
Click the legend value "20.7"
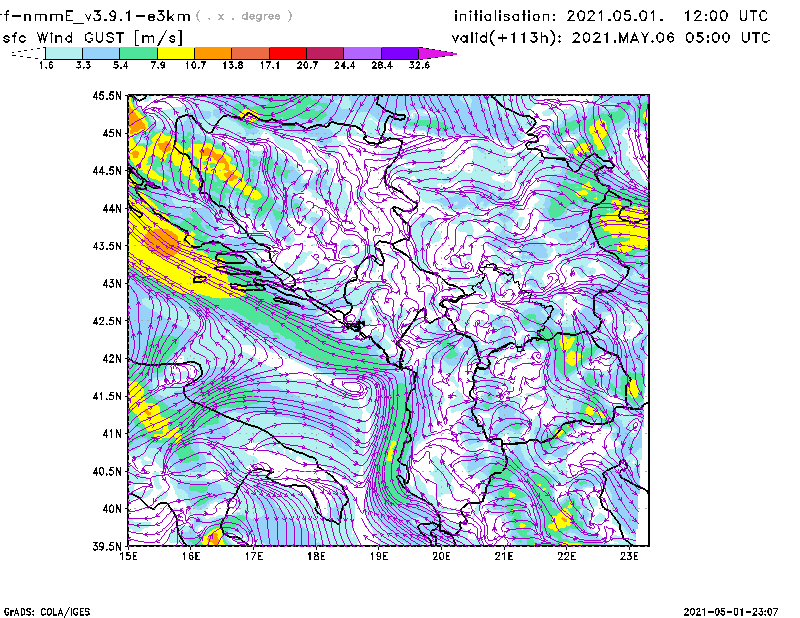point(307,65)
